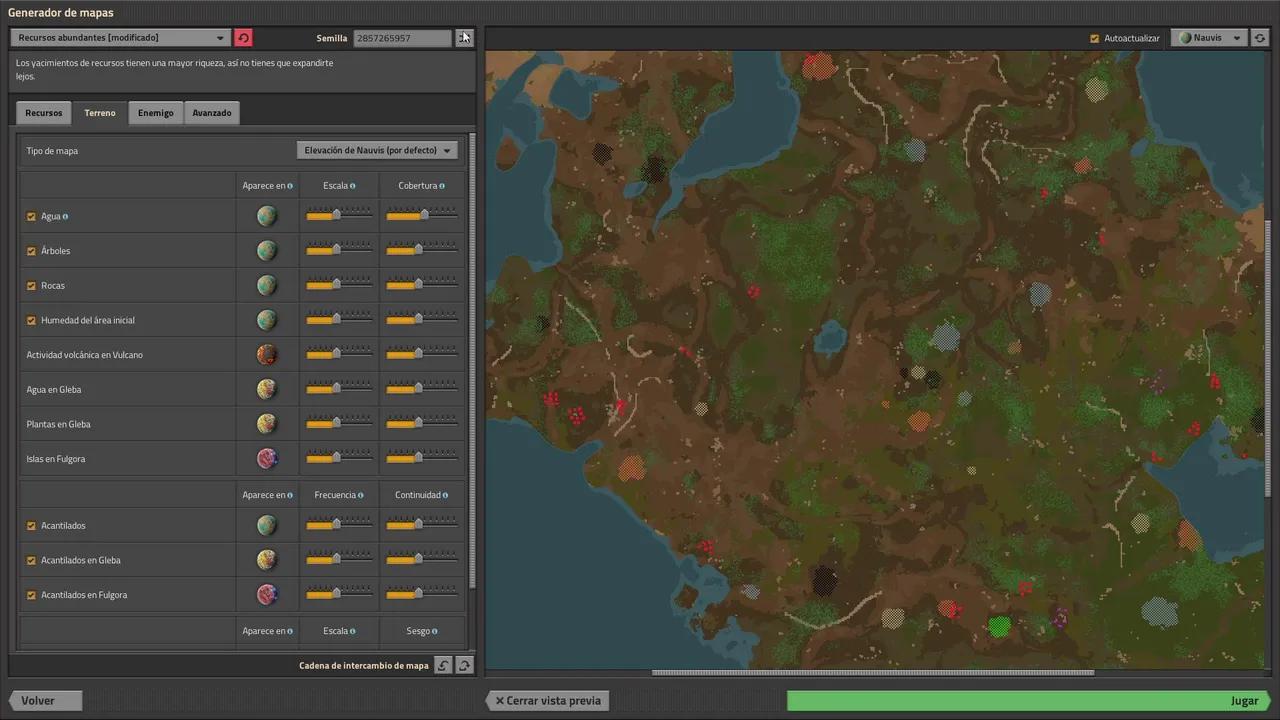Image resolution: width=1280 pixels, height=720 pixels.
Task: Click 'Tipo de mapa' label
Action: click(52, 151)
